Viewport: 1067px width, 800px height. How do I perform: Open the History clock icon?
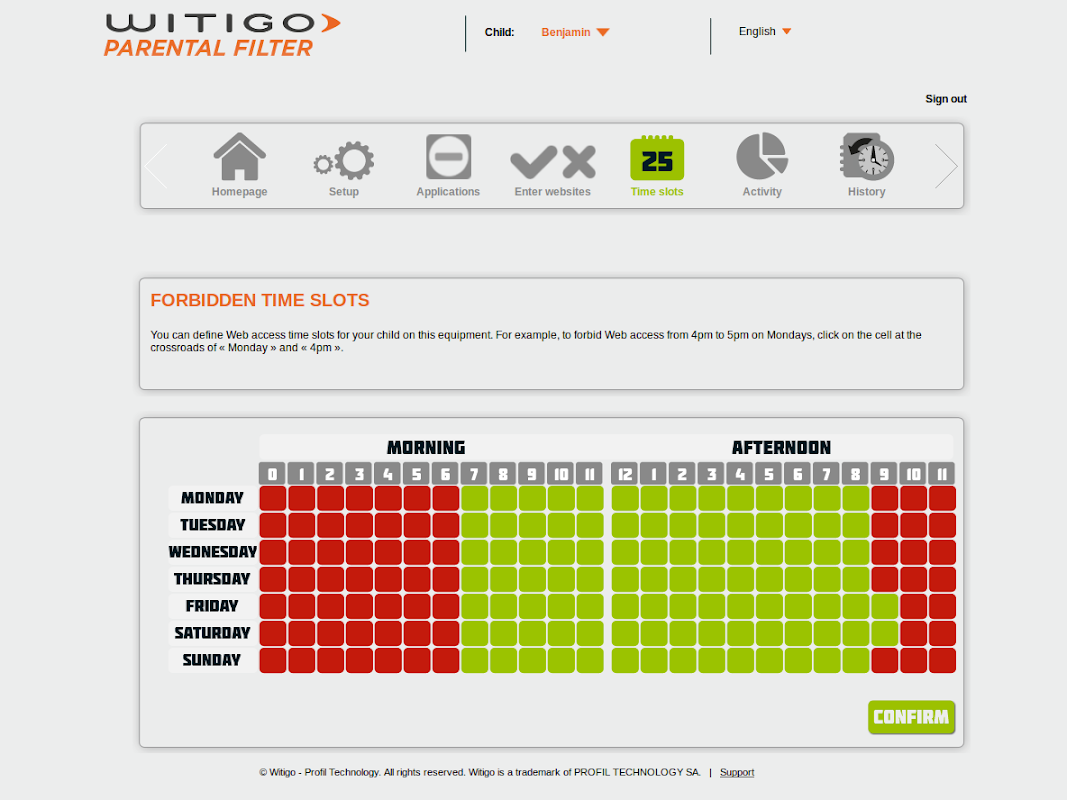coord(866,156)
